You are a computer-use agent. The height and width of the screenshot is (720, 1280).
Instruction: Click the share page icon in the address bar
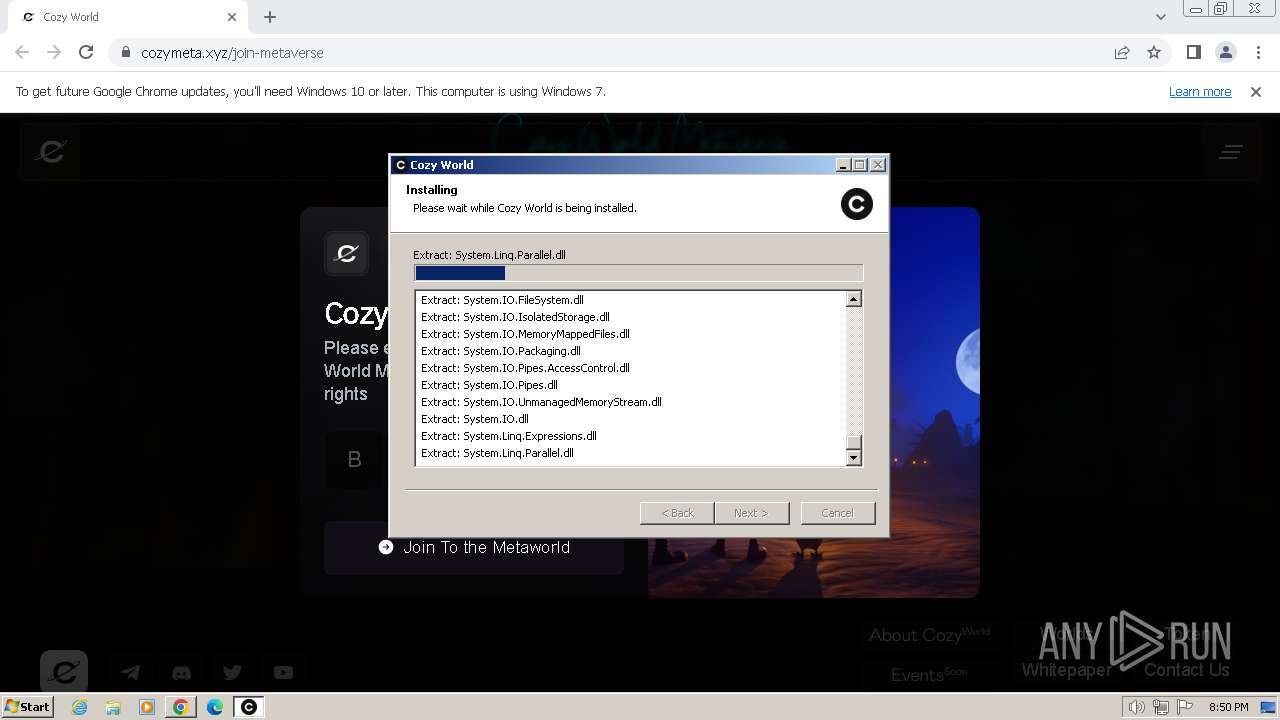coord(1122,52)
